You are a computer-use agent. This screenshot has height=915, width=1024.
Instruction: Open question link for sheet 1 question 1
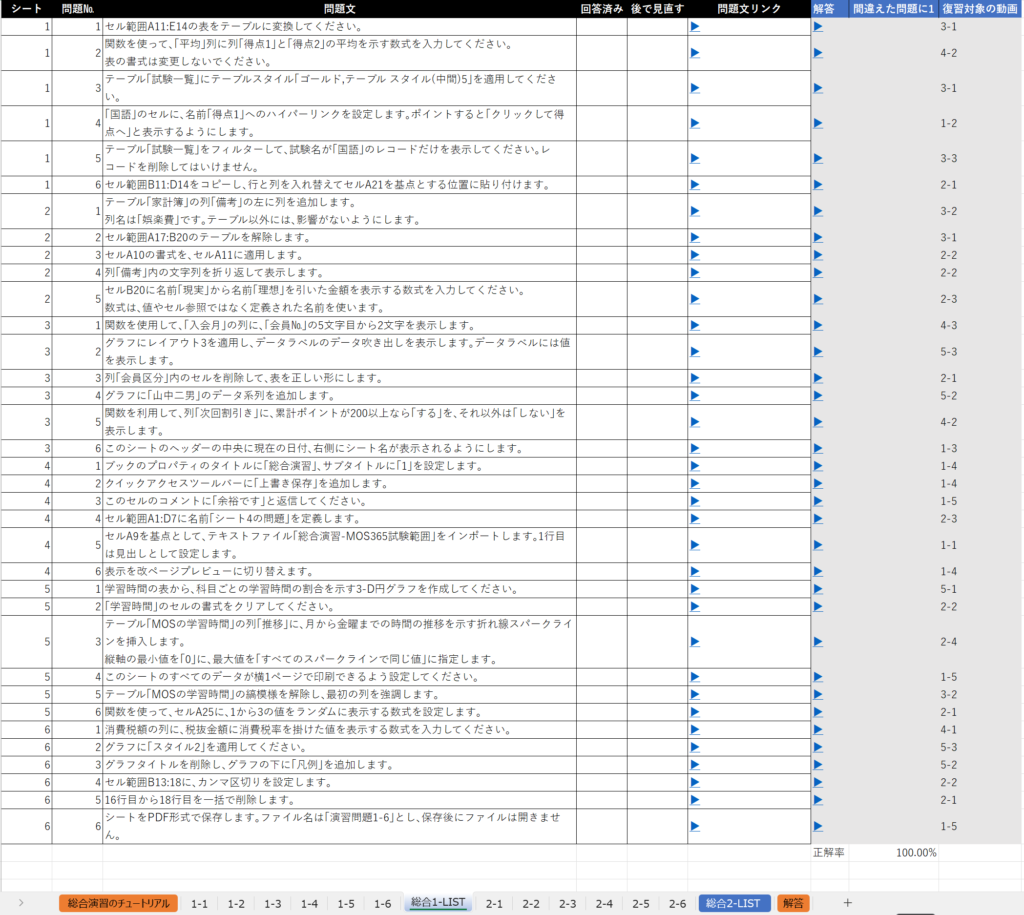click(x=694, y=27)
